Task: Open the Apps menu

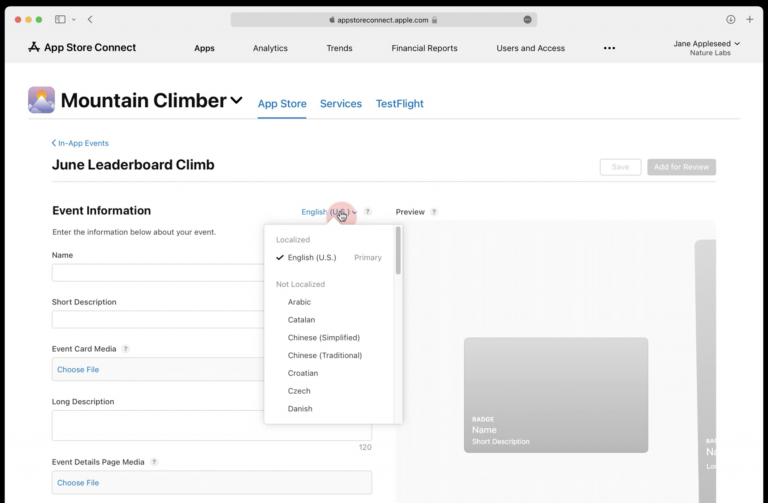Action: [204, 48]
